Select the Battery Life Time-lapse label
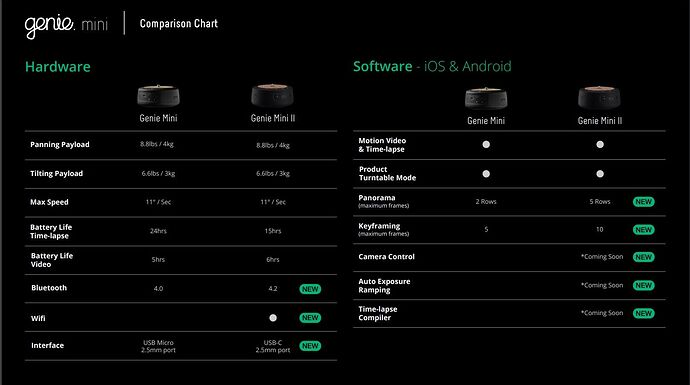690x385 pixels. tap(51, 231)
